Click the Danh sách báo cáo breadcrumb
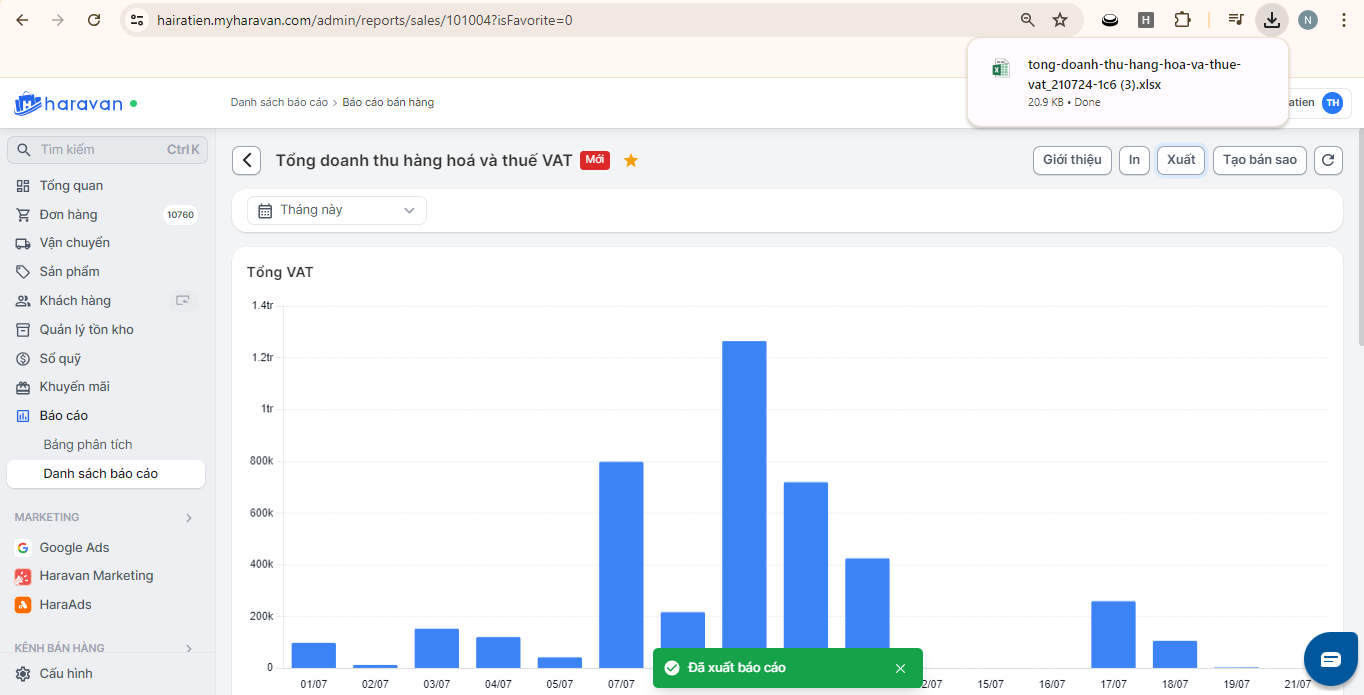Screen dimensions: 1364x695 coord(279,103)
